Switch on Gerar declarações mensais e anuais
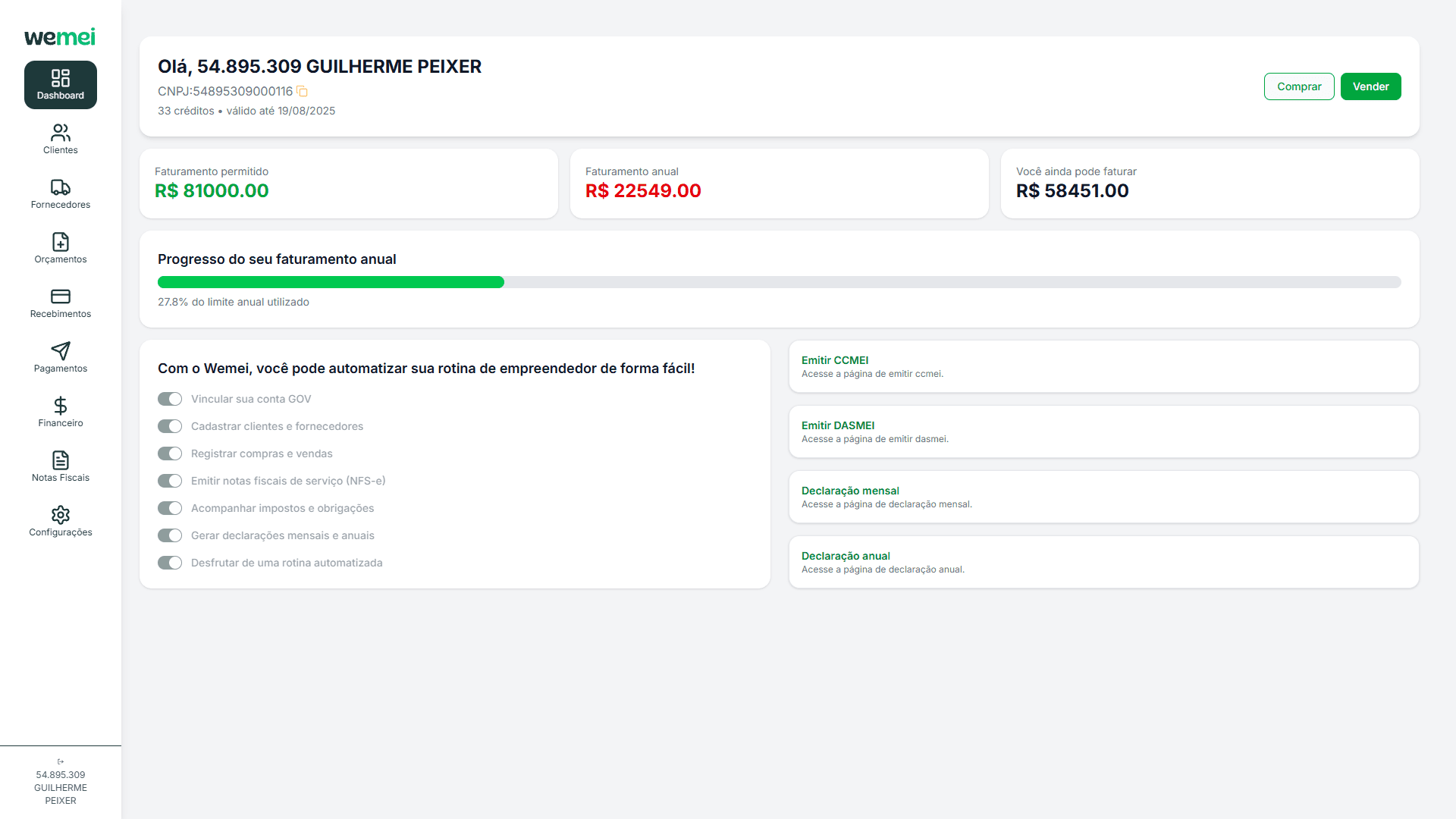Image resolution: width=1456 pixels, height=819 pixels. click(170, 535)
